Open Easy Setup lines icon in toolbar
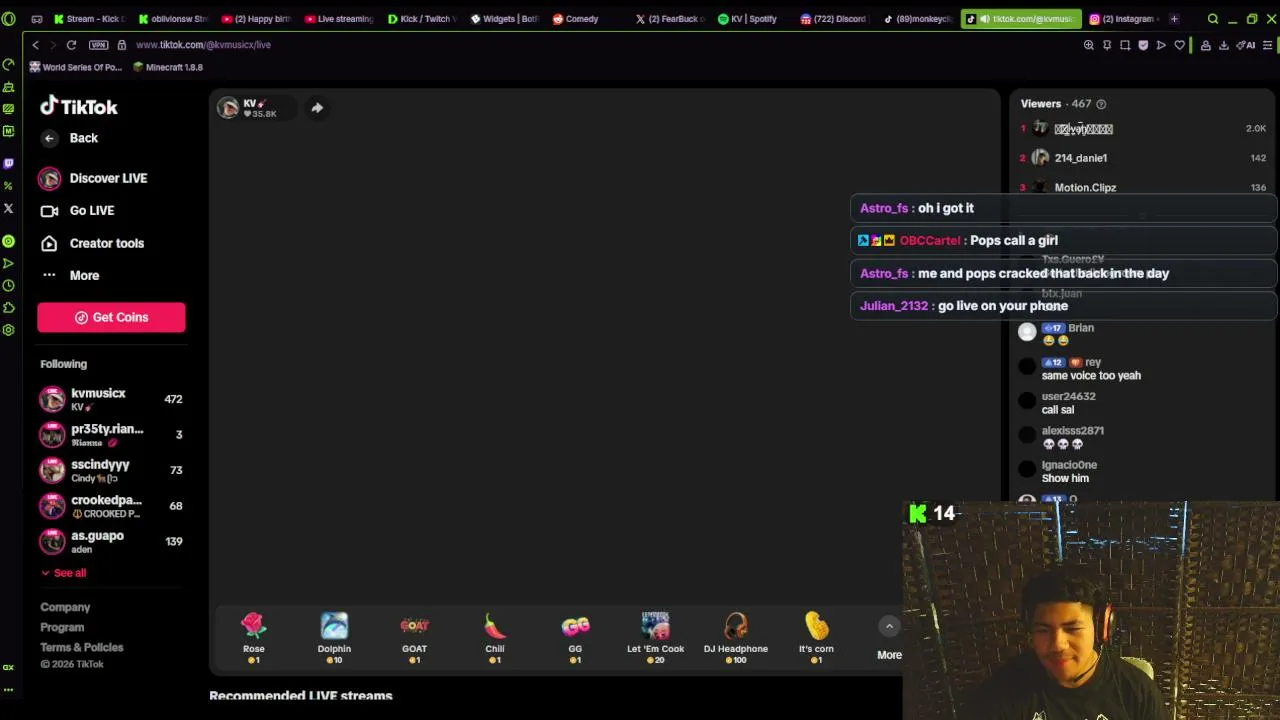1280x720 pixels. 1267,45
